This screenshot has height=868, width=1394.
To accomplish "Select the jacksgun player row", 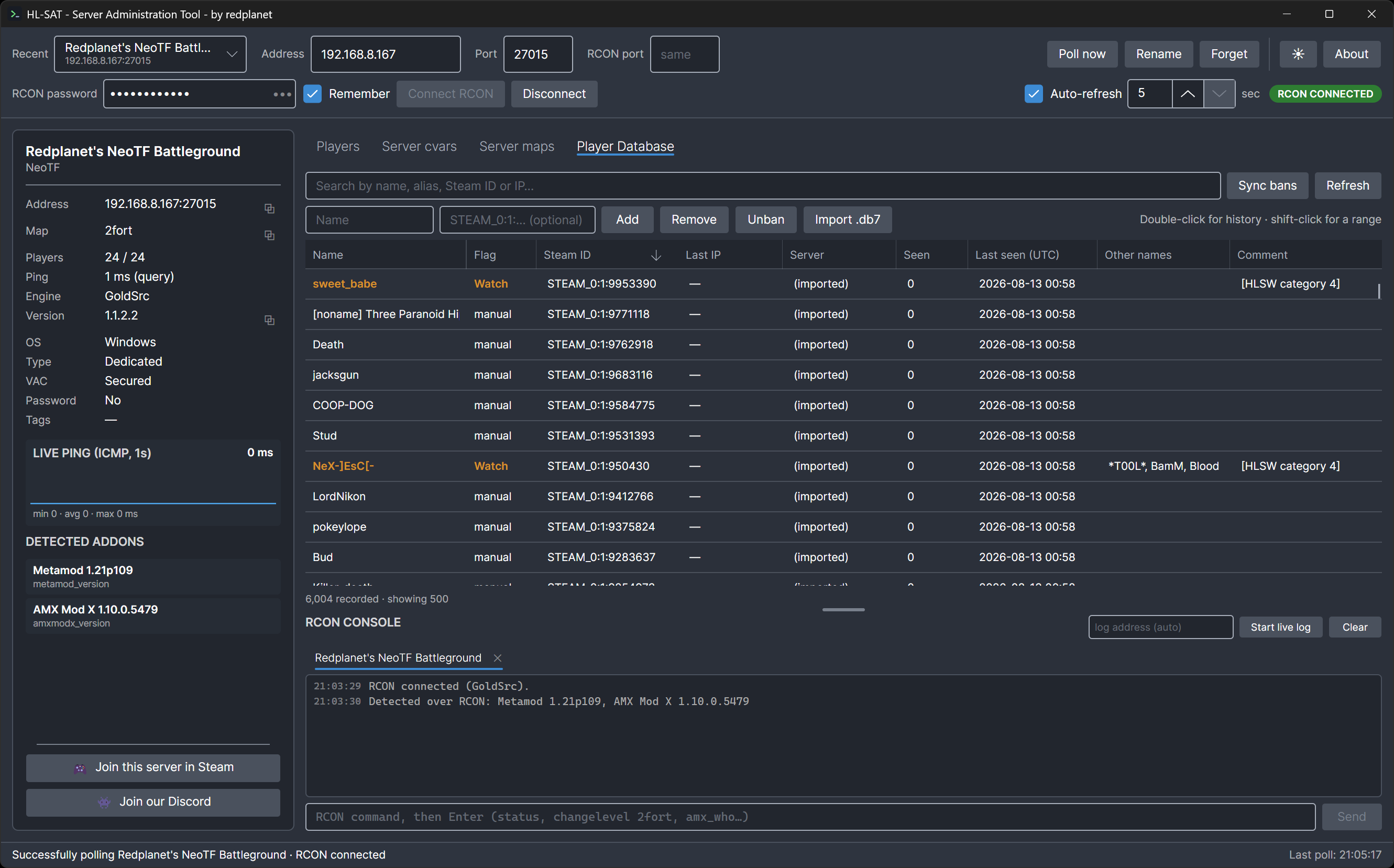I will [x=843, y=375].
